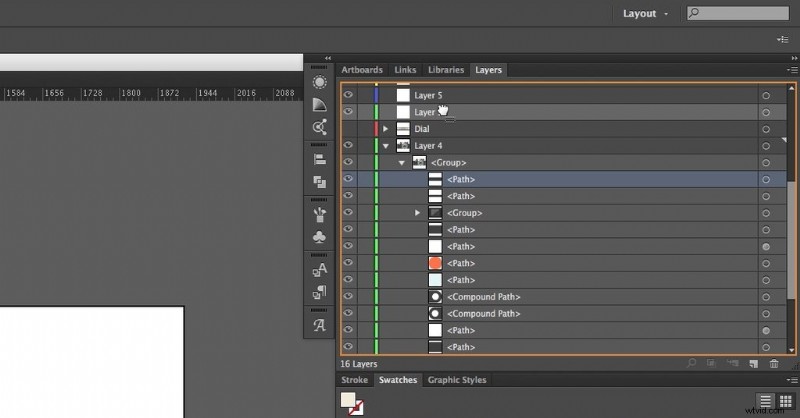Click the Locate Object magnifier icon

691,363
